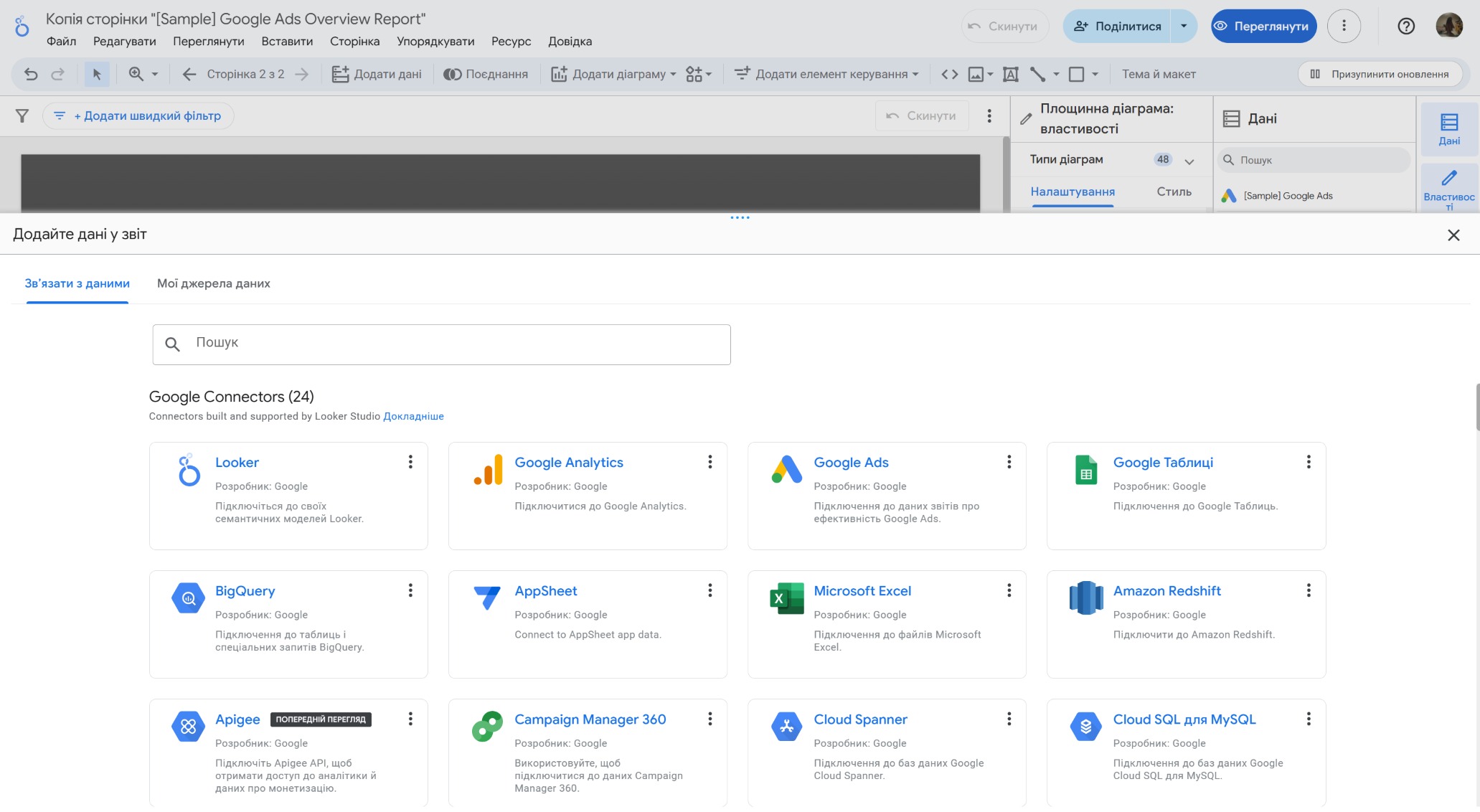The height and width of the screenshot is (812, 1480).
Task: Select the line drawing tool
Action: coord(1037,74)
